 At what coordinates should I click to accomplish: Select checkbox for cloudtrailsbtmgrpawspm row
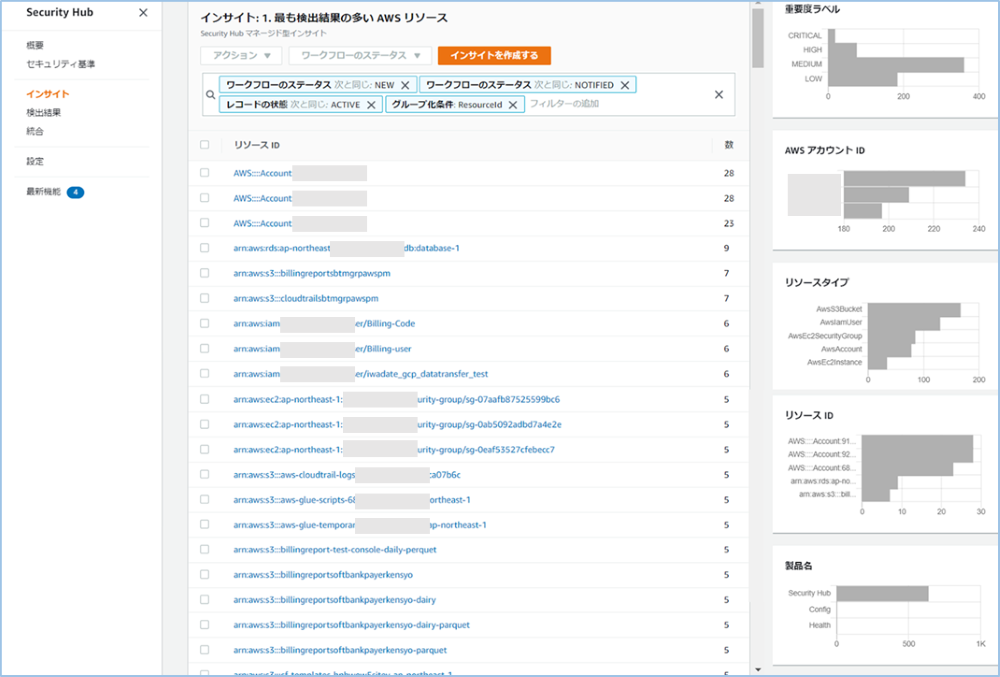tap(205, 298)
